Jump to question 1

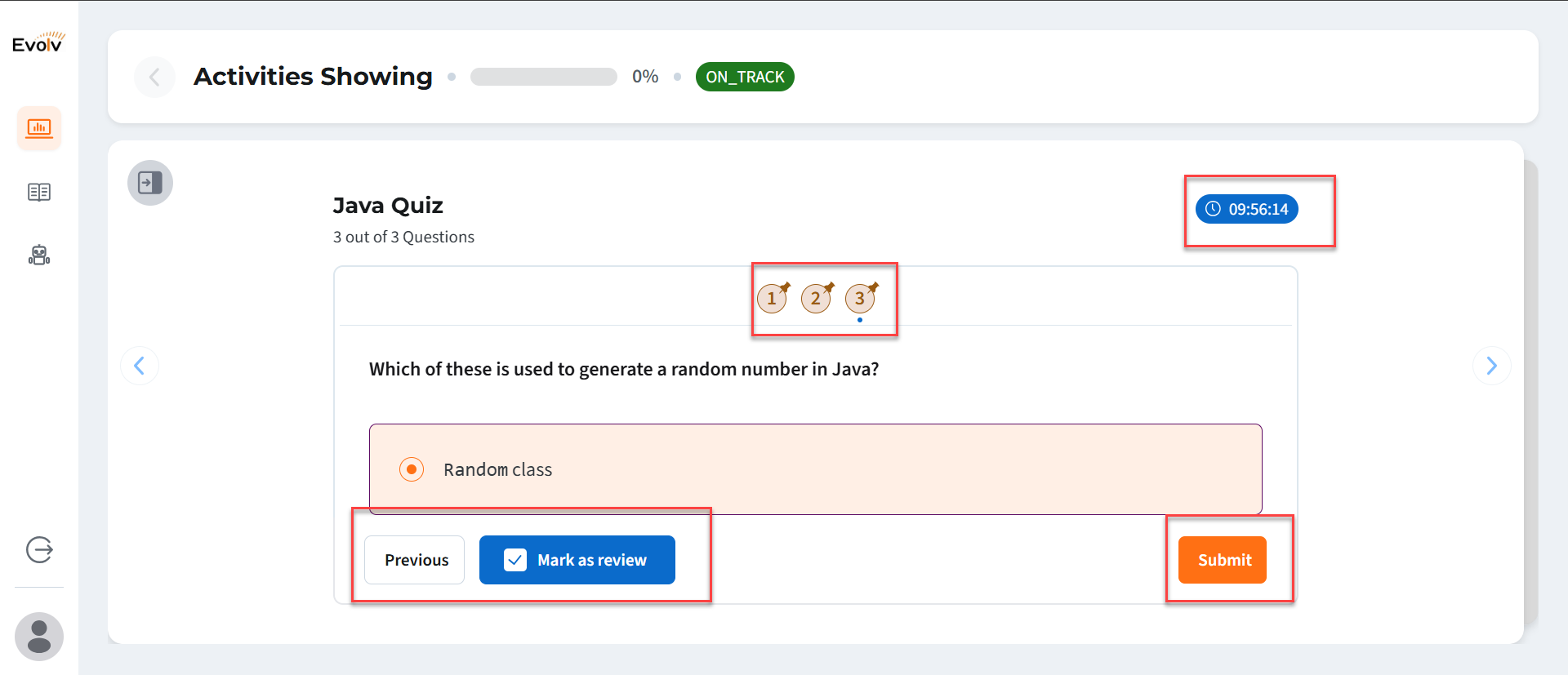pyautogui.click(x=772, y=299)
